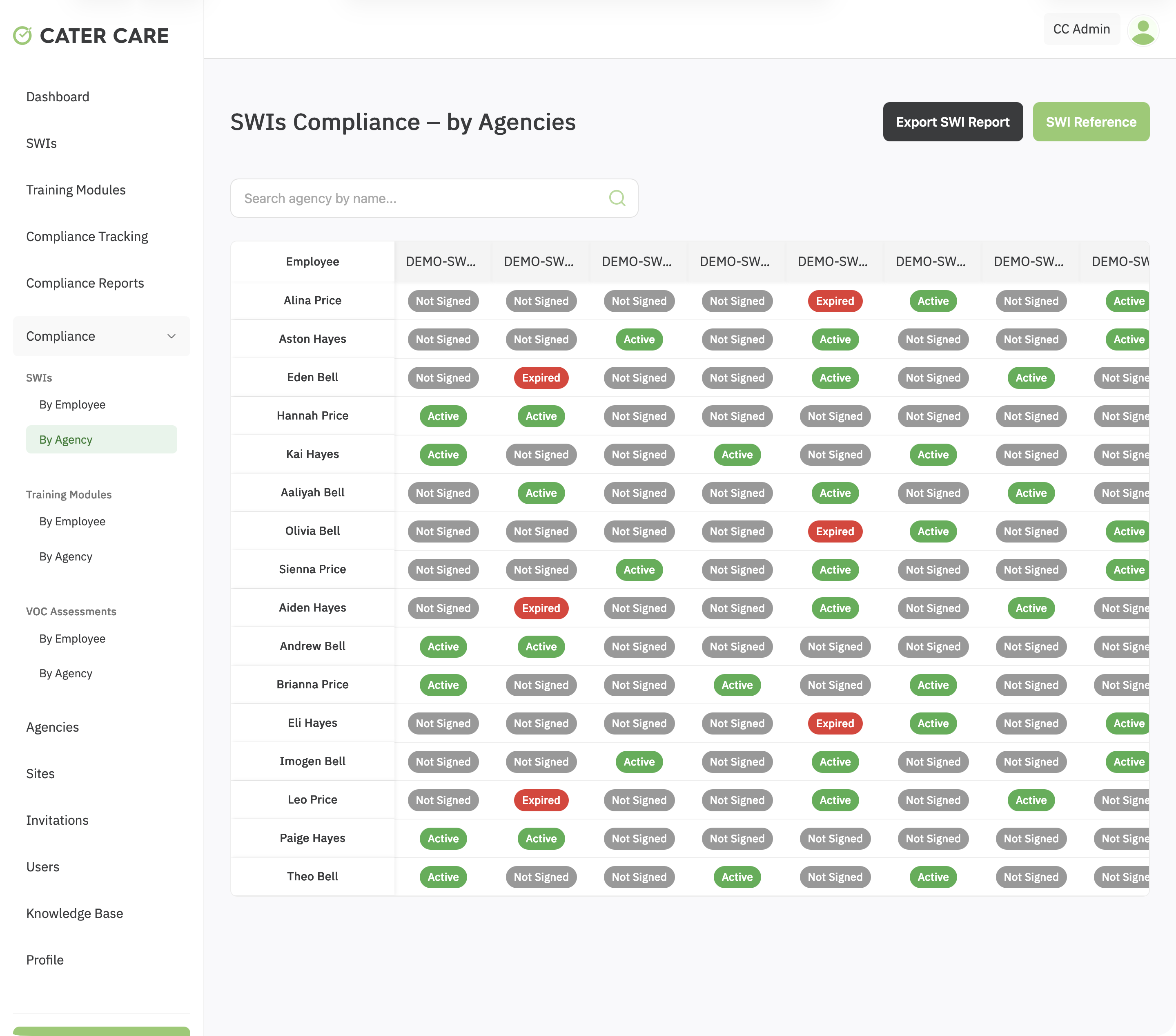Image resolution: width=1176 pixels, height=1036 pixels.
Task: Select the Aaliyah Bell employee name
Action: (312, 493)
